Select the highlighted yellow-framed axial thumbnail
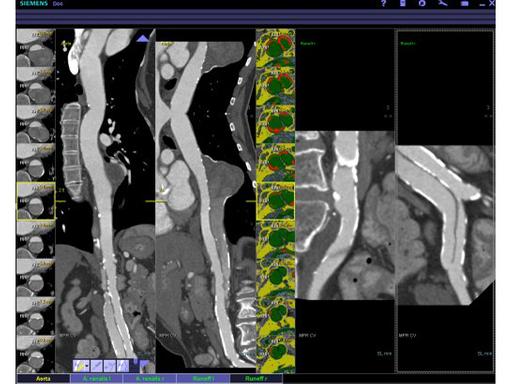This screenshot has width=512, height=384. click(36, 201)
